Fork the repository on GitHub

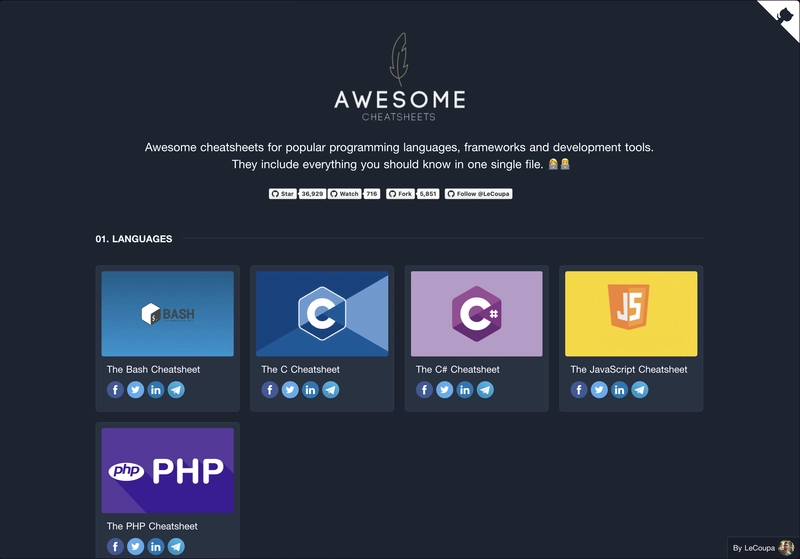point(400,194)
